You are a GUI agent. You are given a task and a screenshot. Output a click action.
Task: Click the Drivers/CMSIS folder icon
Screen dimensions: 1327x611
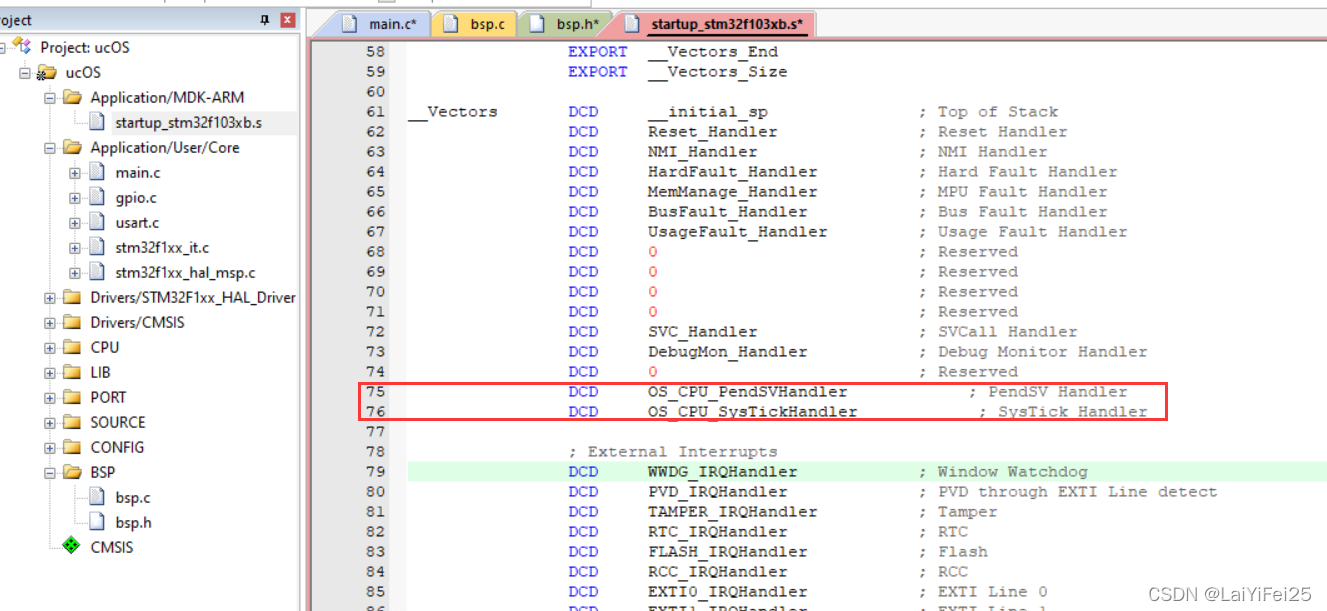coord(72,322)
